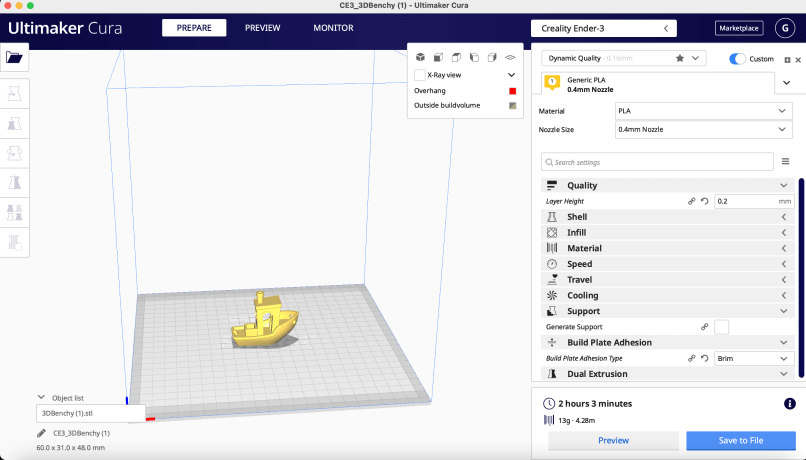Click link icon beside Layer Height
This screenshot has width=806, height=460.
(691, 201)
